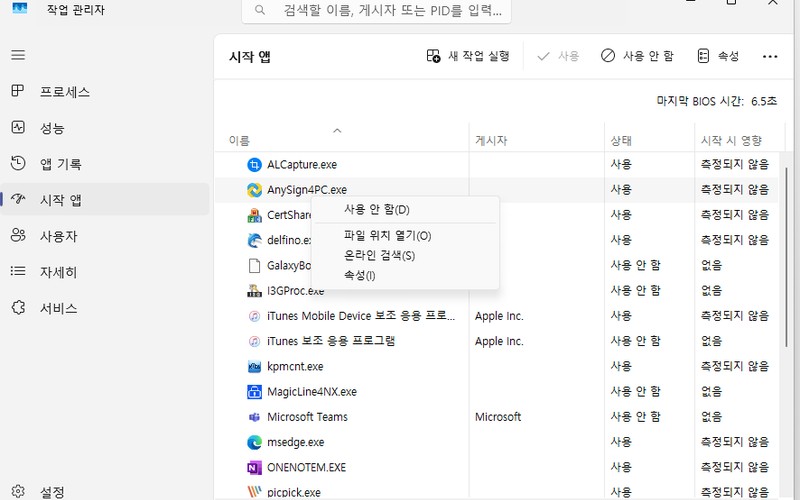The height and width of the screenshot is (500, 800).
Task: Click iTunes 보조 응용 프로그램 icon
Action: click(x=254, y=341)
